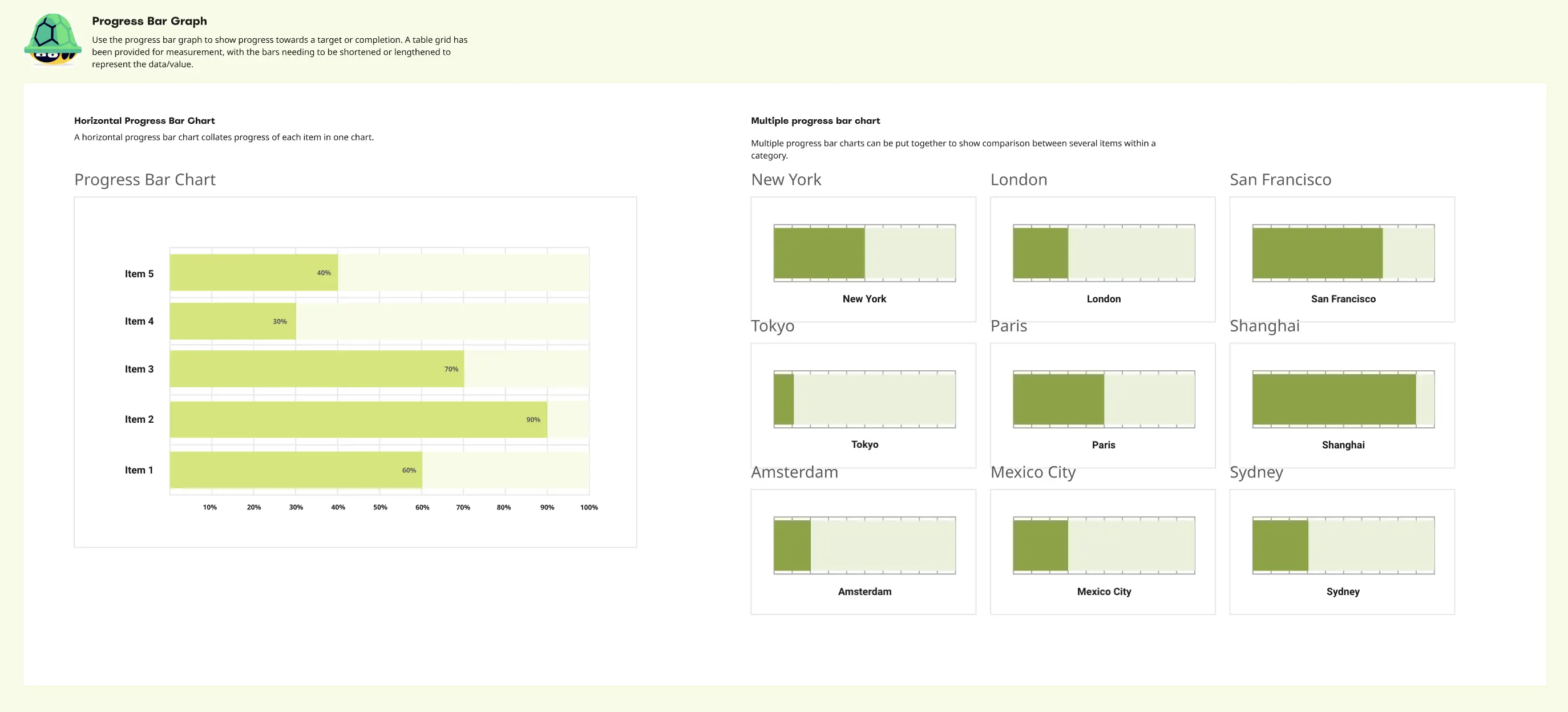This screenshot has height=712, width=1568.
Task: Click the '90%' value label inside Item 2
Action: point(532,419)
